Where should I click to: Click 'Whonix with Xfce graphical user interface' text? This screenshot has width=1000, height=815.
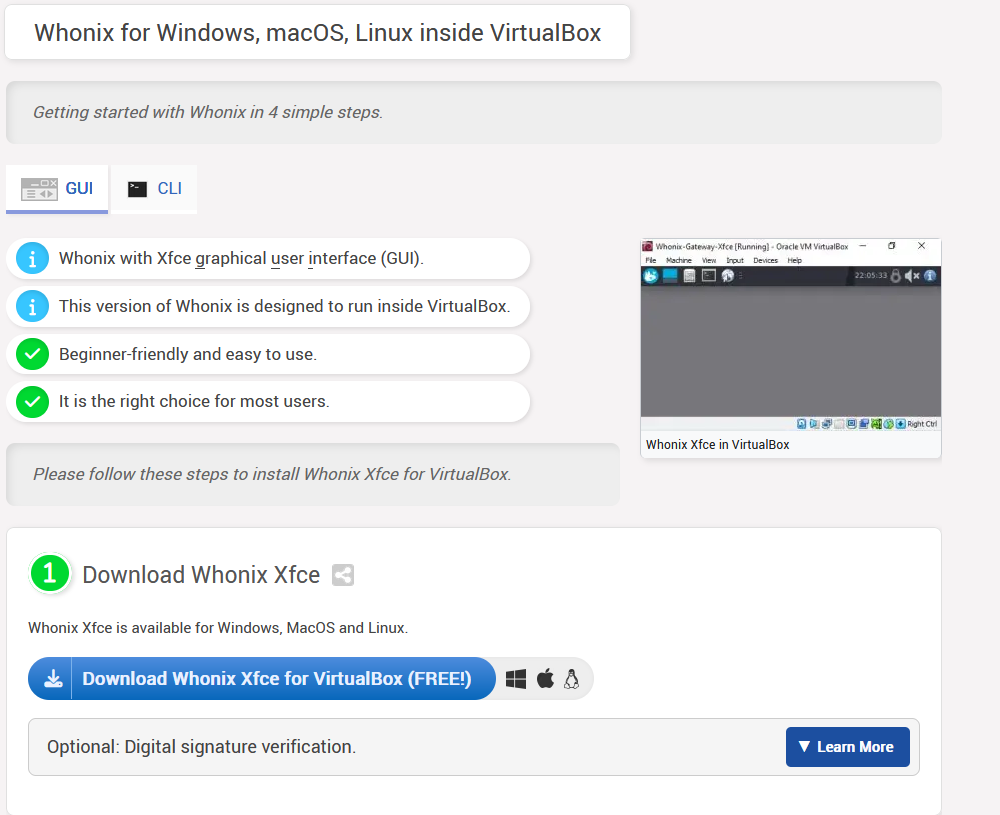(241, 258)
